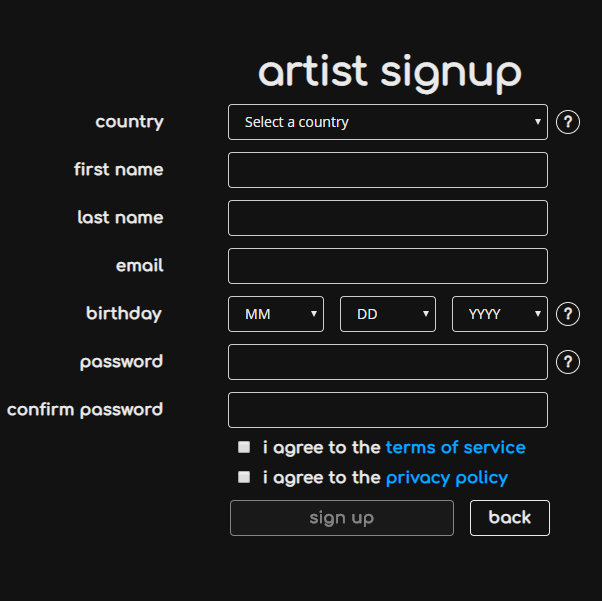Click the confirm password input field
Image resolution: width=602 pixels, height=601 pixels.
pyautogui.click(x=387, y=410)
